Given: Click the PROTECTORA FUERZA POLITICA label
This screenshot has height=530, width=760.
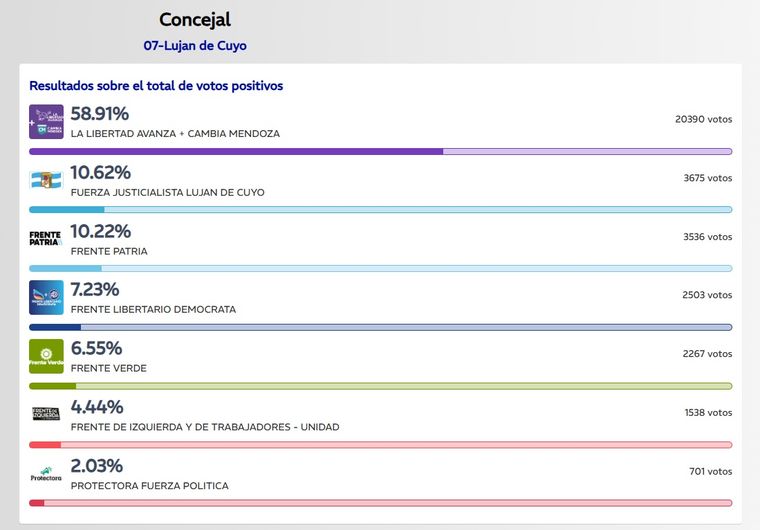Looking at the screenshot, I should (150, 486).
